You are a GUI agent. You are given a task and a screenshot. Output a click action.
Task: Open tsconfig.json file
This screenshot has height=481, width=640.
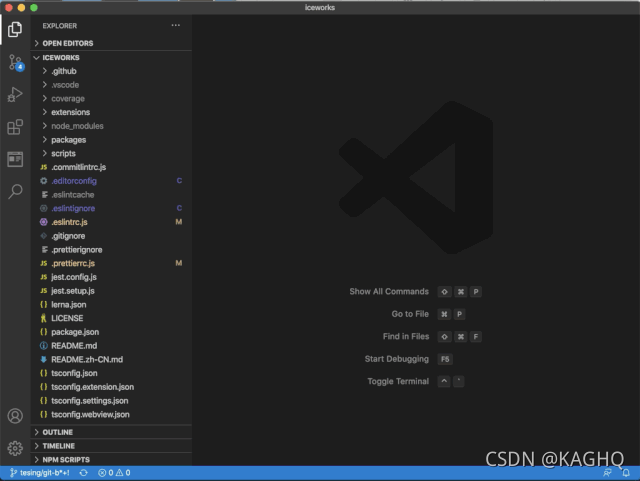point(111,373)
